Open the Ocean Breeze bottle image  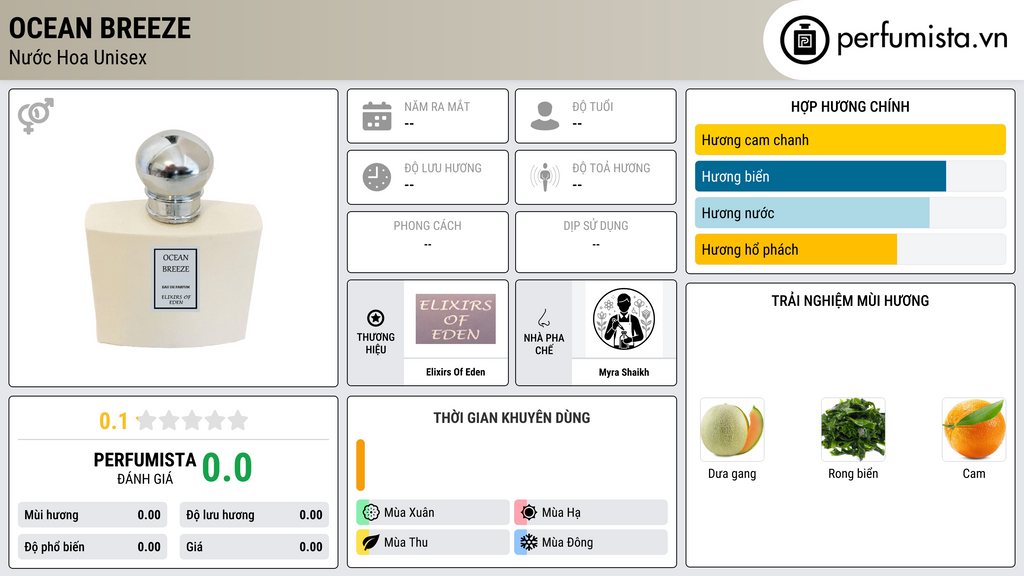(174, 239)
